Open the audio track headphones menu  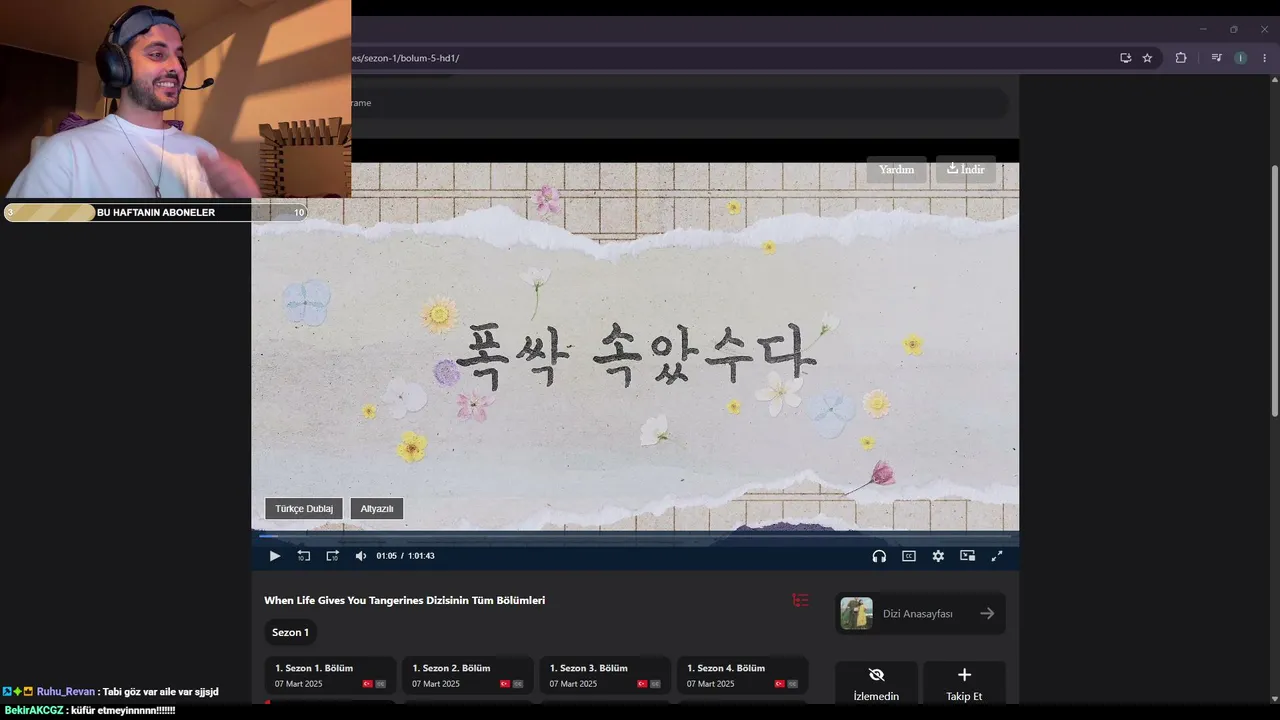879,556
